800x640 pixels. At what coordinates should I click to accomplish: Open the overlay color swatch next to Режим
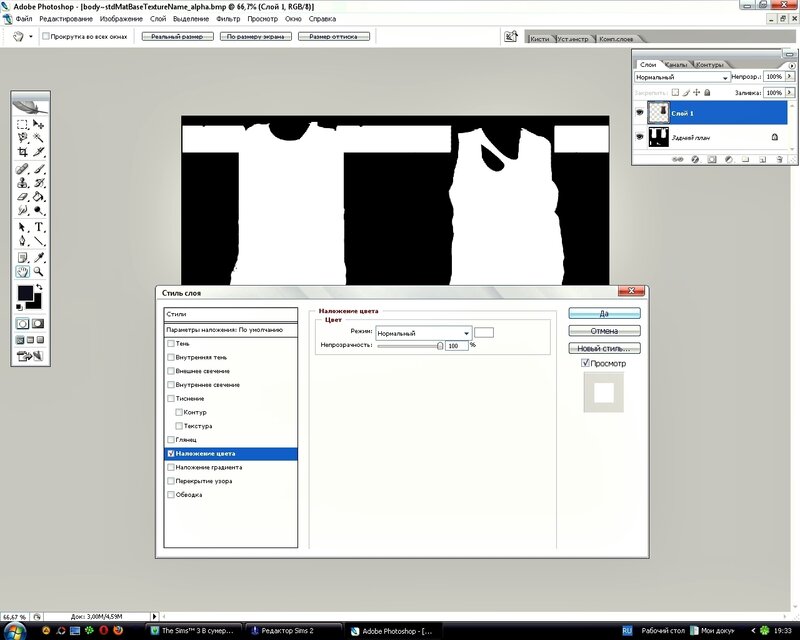[484, 332]
